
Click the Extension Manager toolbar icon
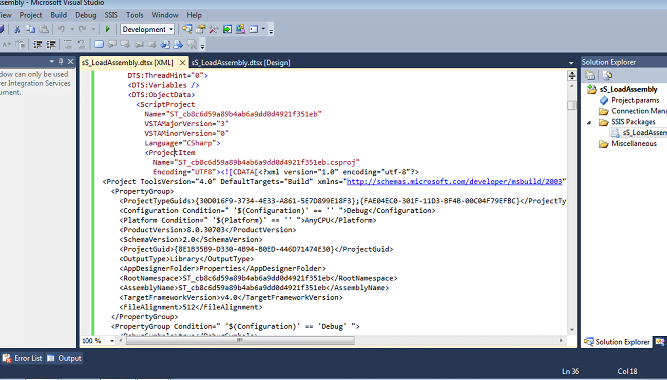pyautogui.click(x=240, y=29)
